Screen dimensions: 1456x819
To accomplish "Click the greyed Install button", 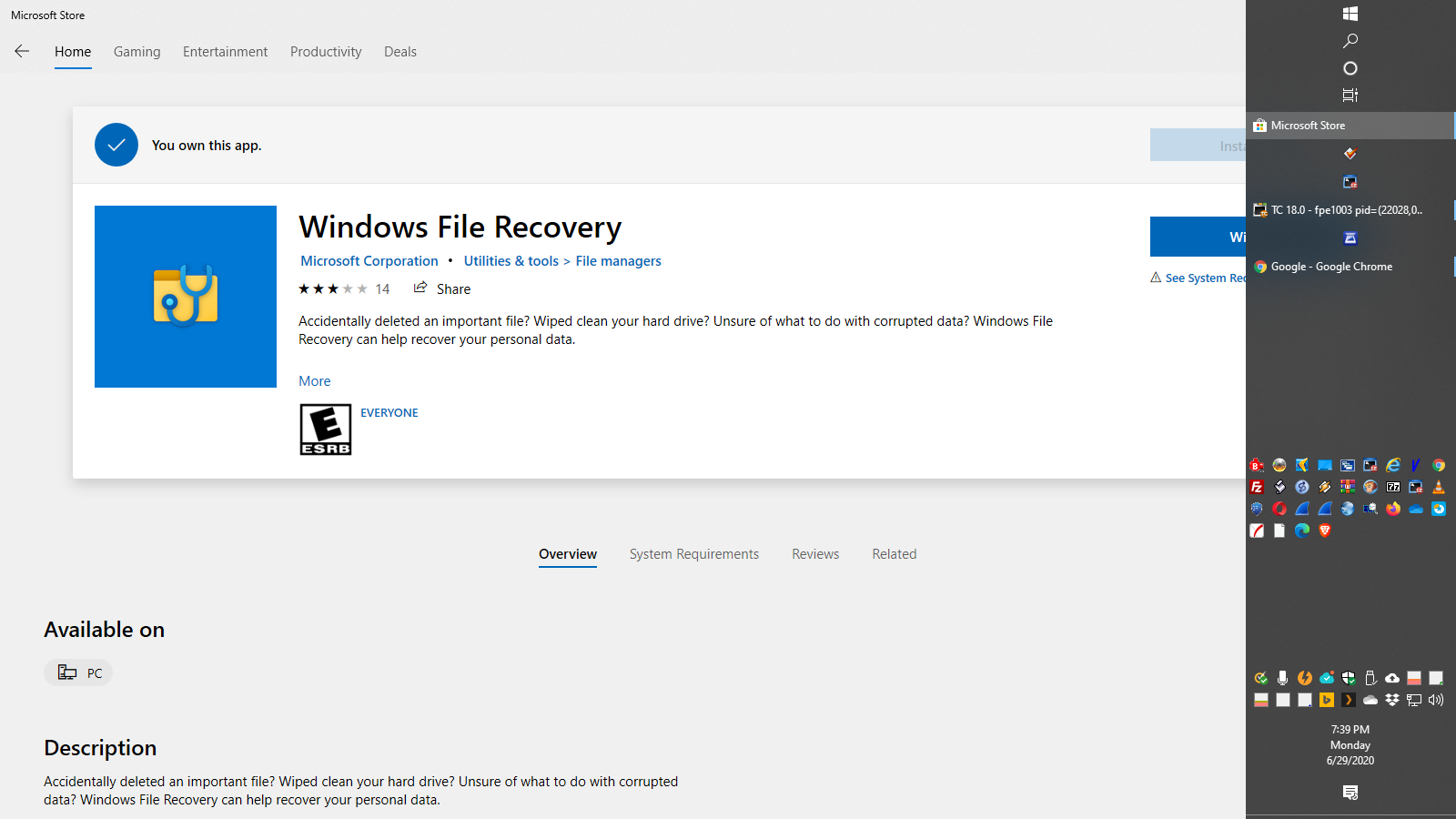I will click(1198, 146).
